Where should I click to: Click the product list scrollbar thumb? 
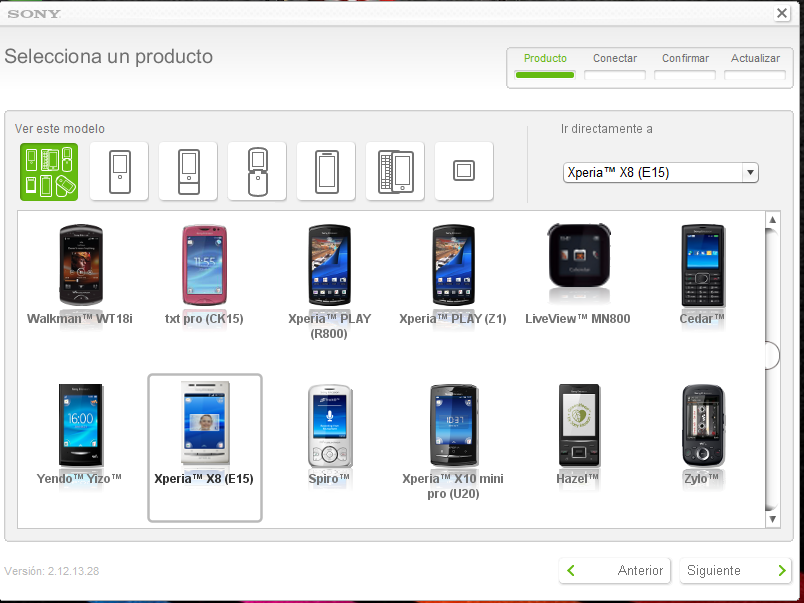tap(772, 355)
